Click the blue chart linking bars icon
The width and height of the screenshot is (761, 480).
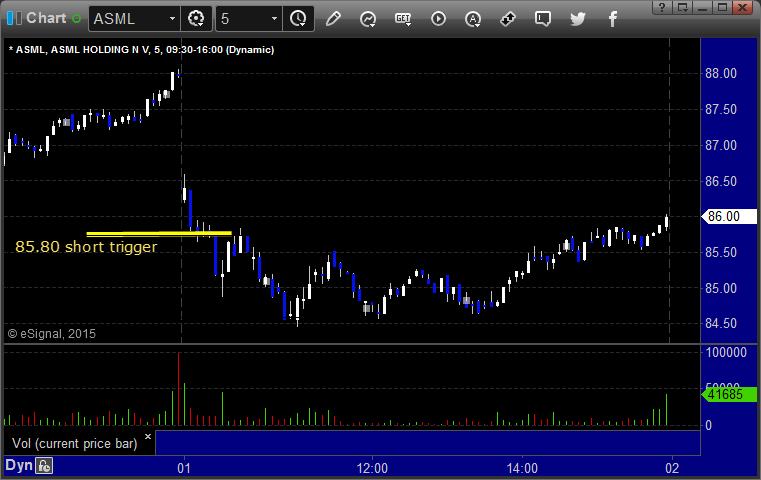click(x=14, y=18)
